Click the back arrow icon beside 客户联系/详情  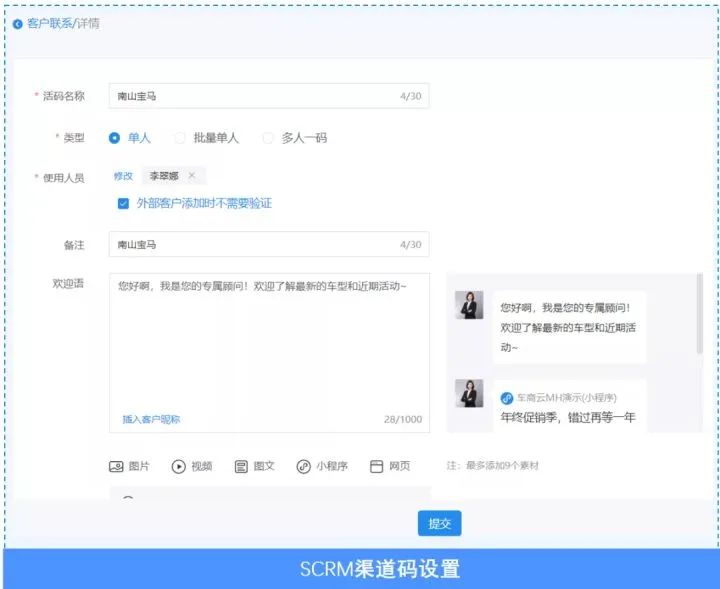pos(17,24)
